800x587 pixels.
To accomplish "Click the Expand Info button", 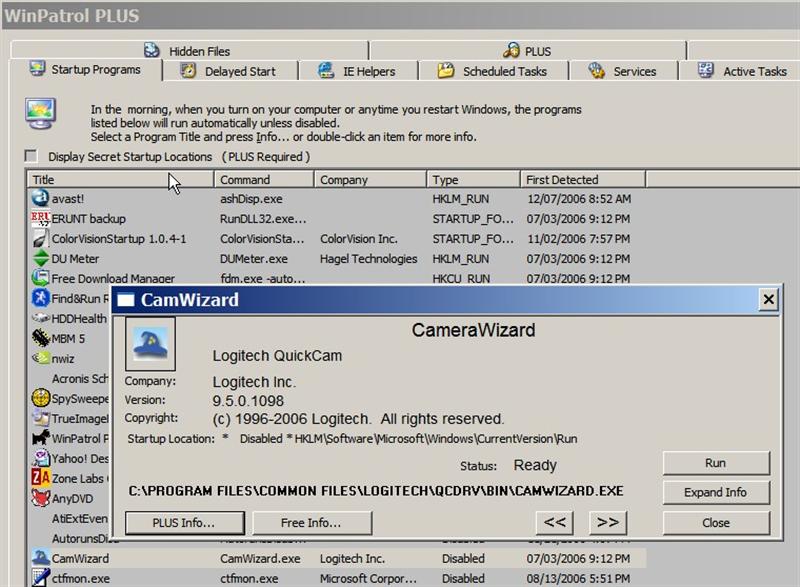I will click(716, 492).
